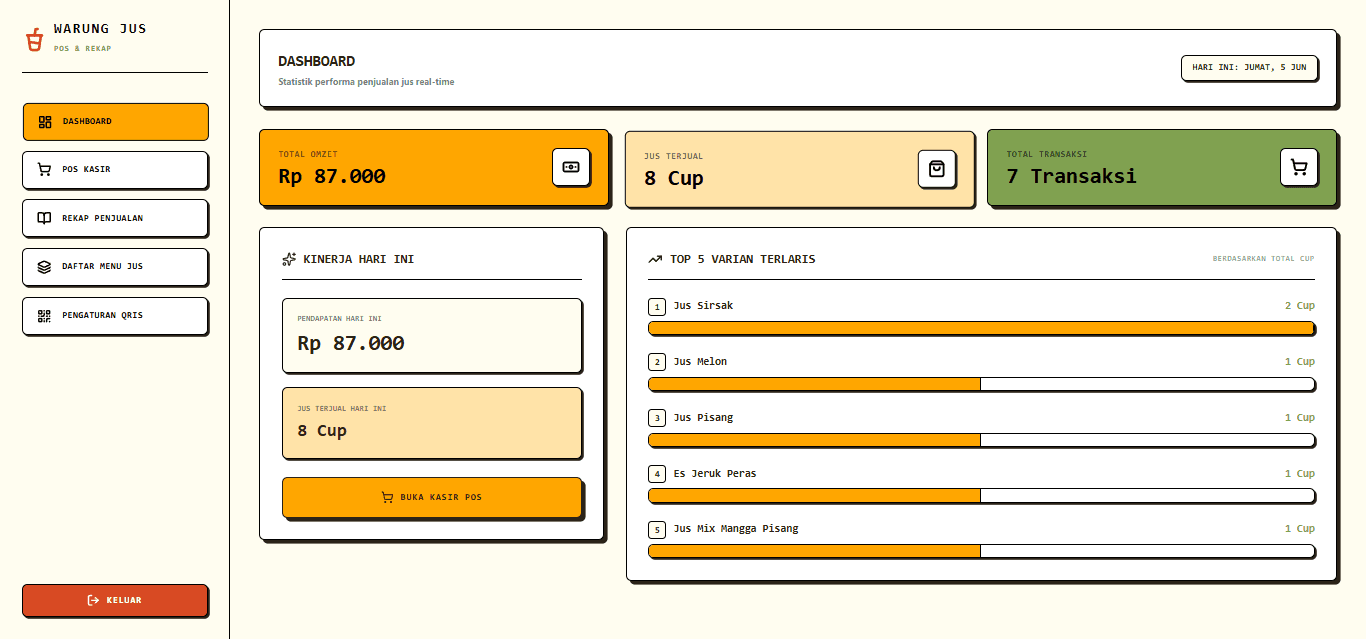1366x639 pixels.
Task: Click the Jus Sirsak progress bar
Action: pyautogui.click(x=981, y=328)
